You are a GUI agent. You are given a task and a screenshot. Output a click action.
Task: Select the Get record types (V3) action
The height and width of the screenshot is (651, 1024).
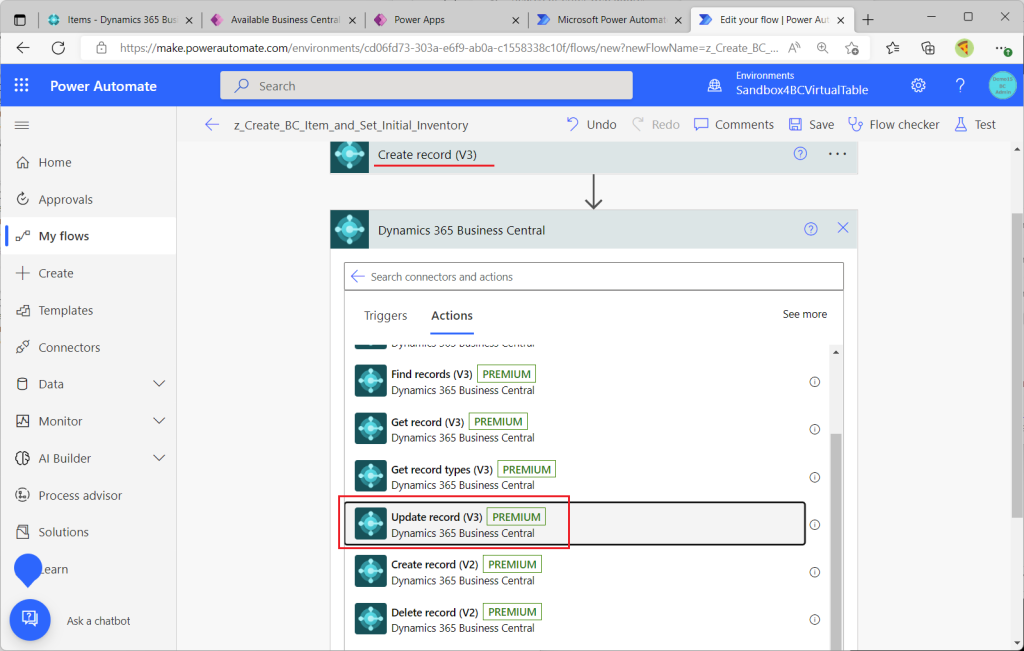click(x=575, y=477)
